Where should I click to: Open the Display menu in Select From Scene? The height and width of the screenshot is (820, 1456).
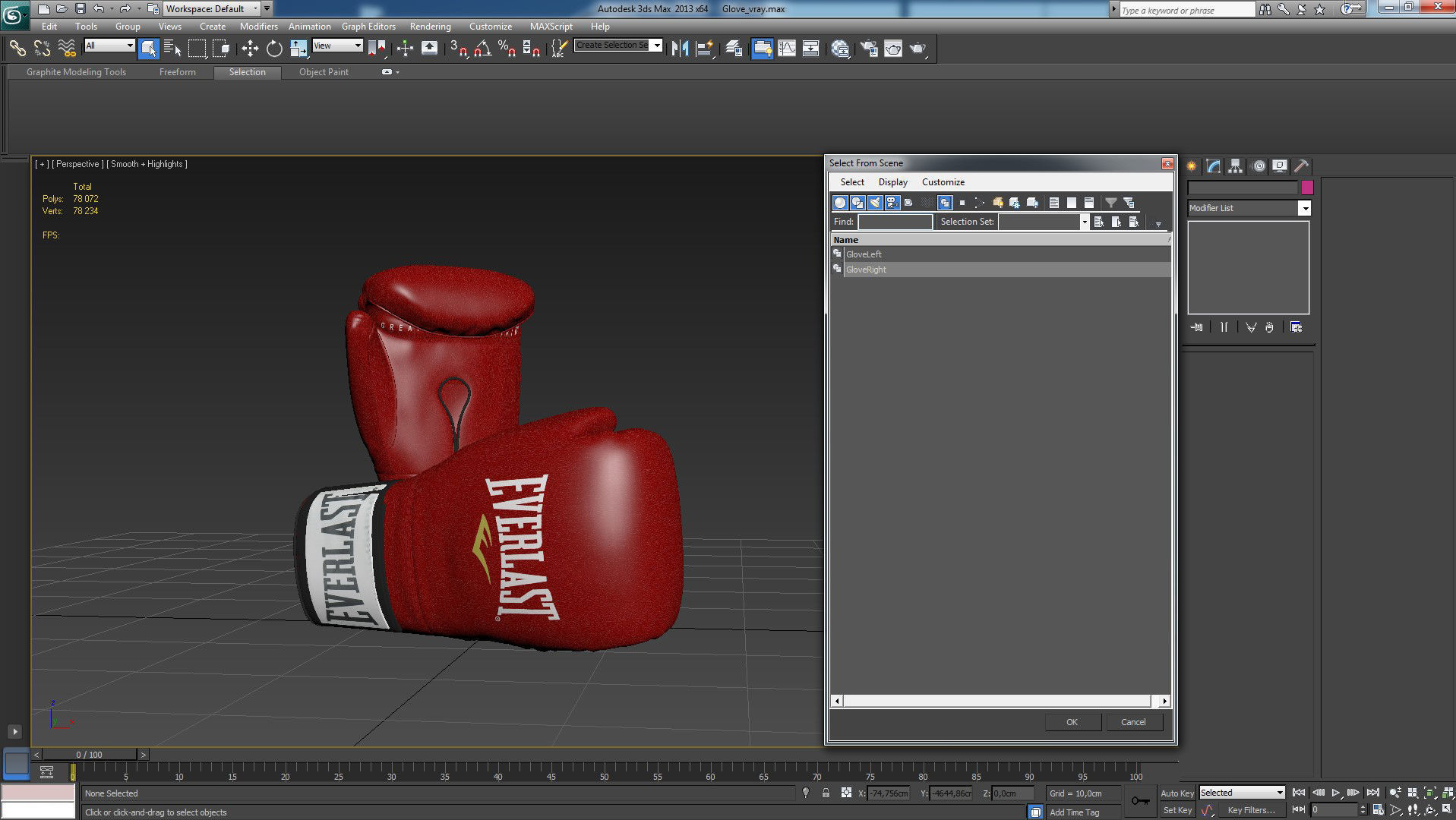click(892, 182)
